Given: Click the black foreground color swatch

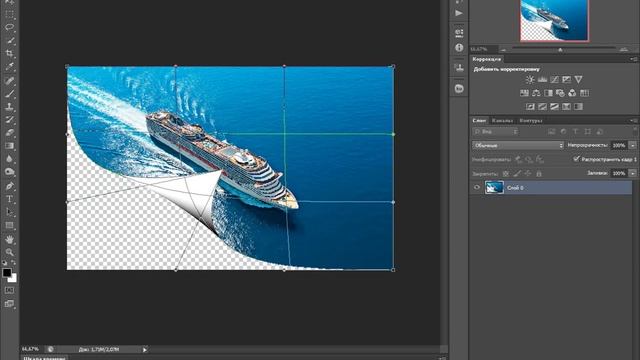Looking at the screenshot, I should pyautogui.click(x=7, y=273).
